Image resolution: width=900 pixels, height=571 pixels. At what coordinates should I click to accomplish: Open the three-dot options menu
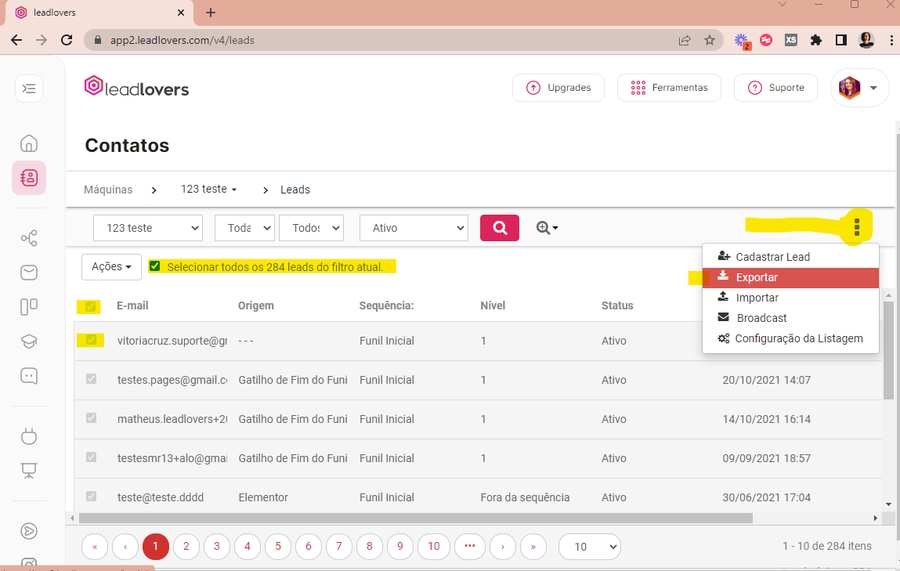pos(857,228)
